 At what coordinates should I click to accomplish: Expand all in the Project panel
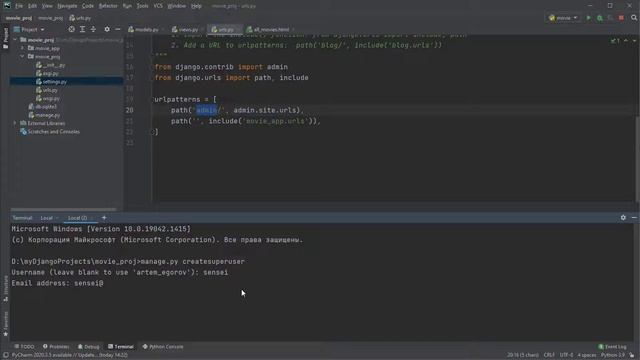(x=82, y=29)
